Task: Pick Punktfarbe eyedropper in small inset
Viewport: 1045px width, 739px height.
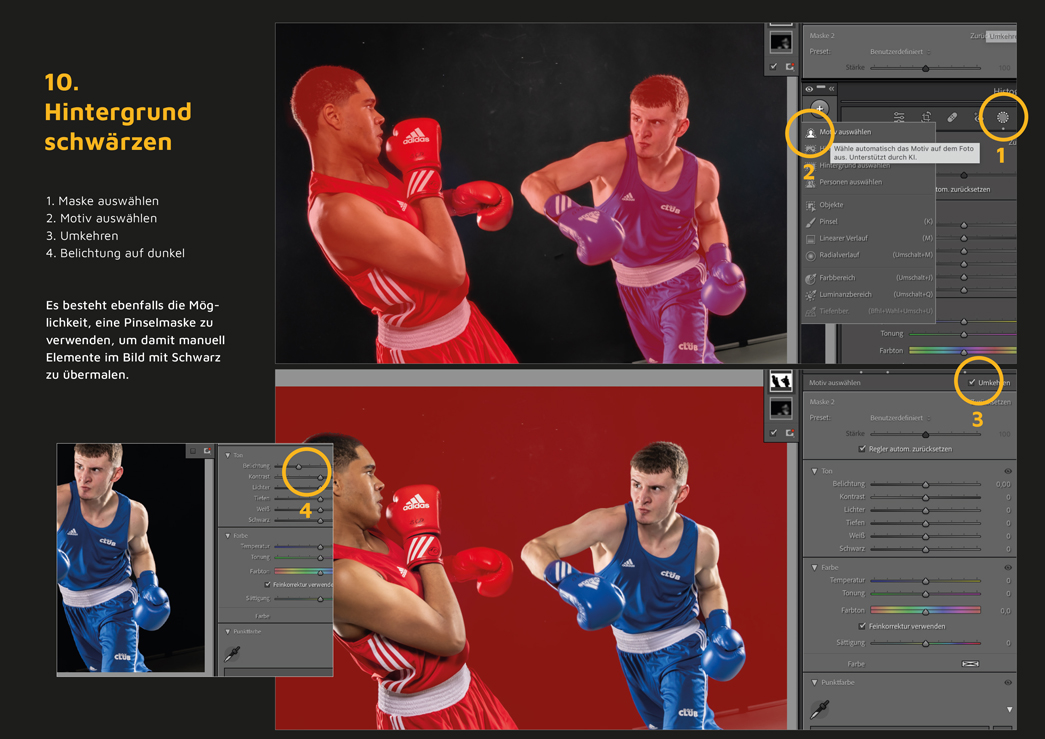Action: click(232, 654)
